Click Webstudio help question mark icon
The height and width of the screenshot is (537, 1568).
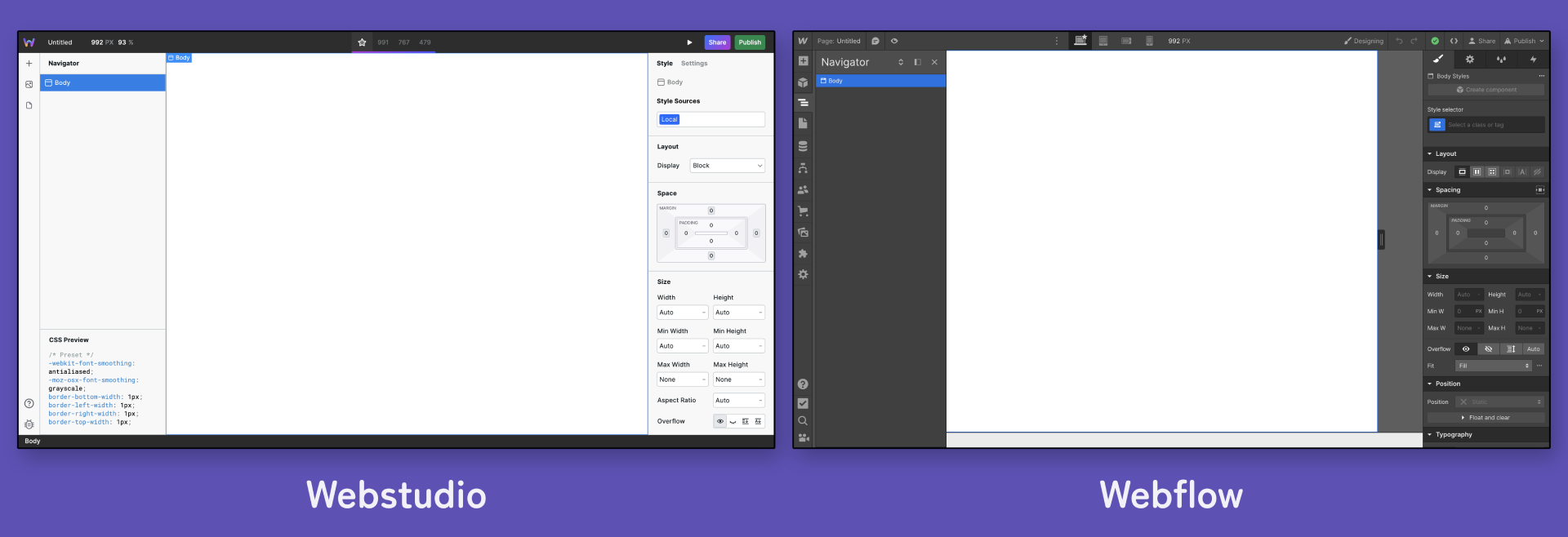coord(29,403)
